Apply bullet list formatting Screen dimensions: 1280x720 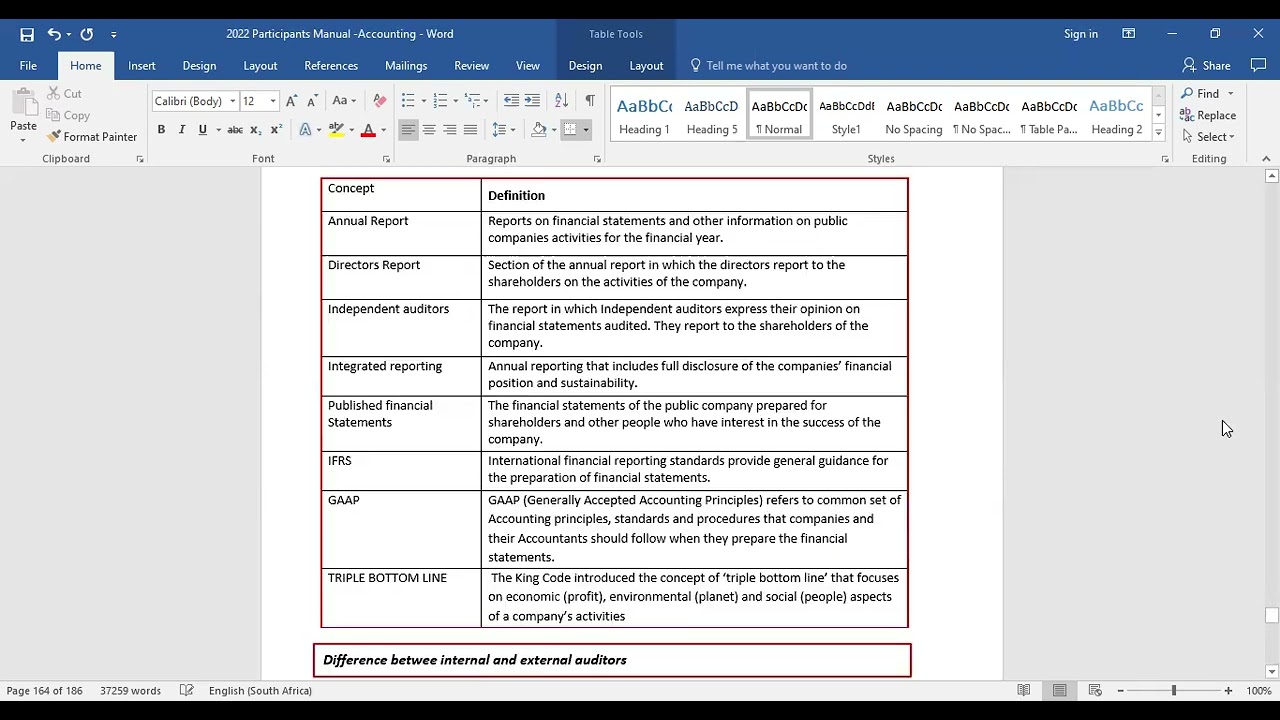point(408,101)
